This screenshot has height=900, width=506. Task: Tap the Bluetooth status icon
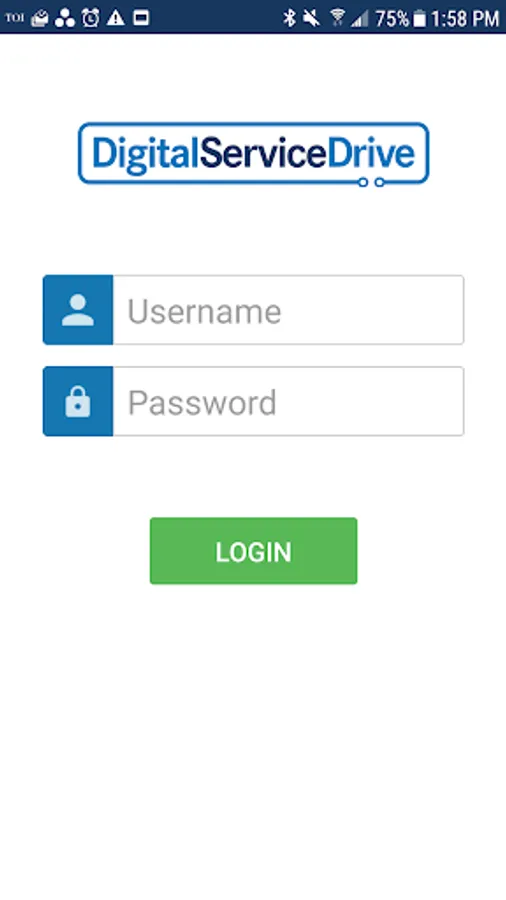tap(290, 18)
